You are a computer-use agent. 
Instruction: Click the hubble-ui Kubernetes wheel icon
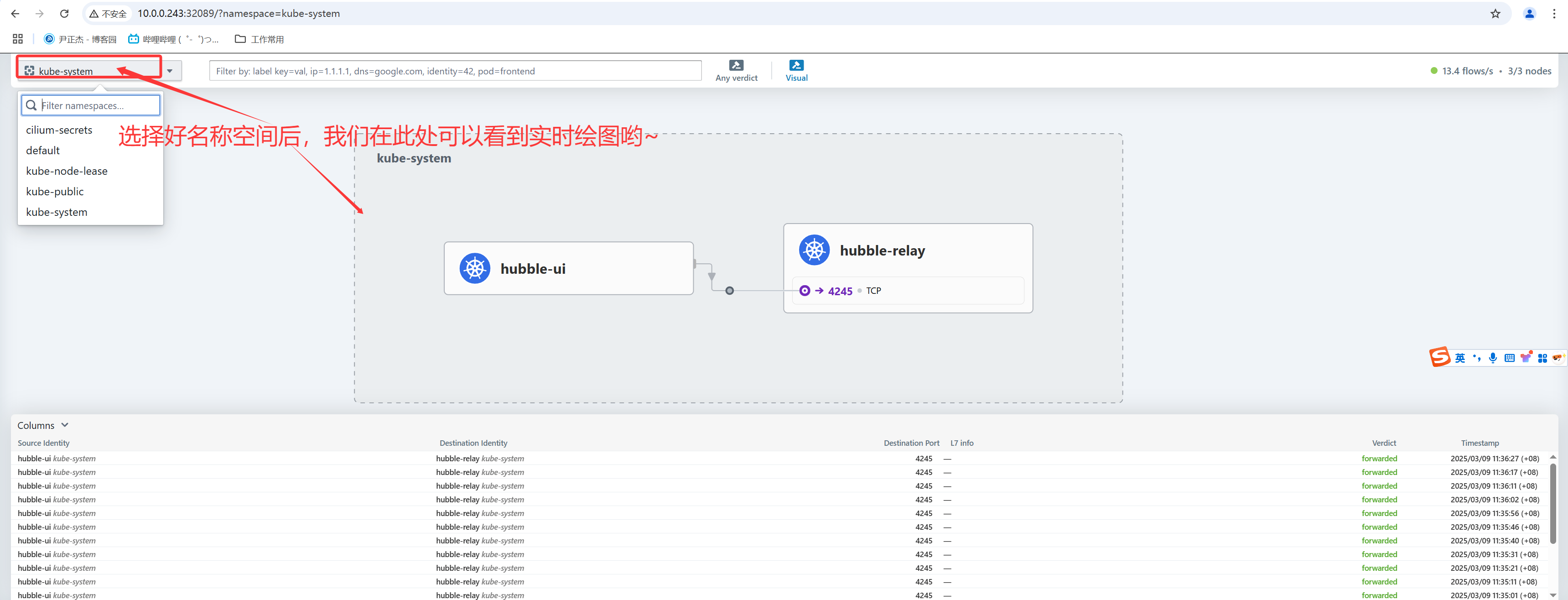coord(475,269)
